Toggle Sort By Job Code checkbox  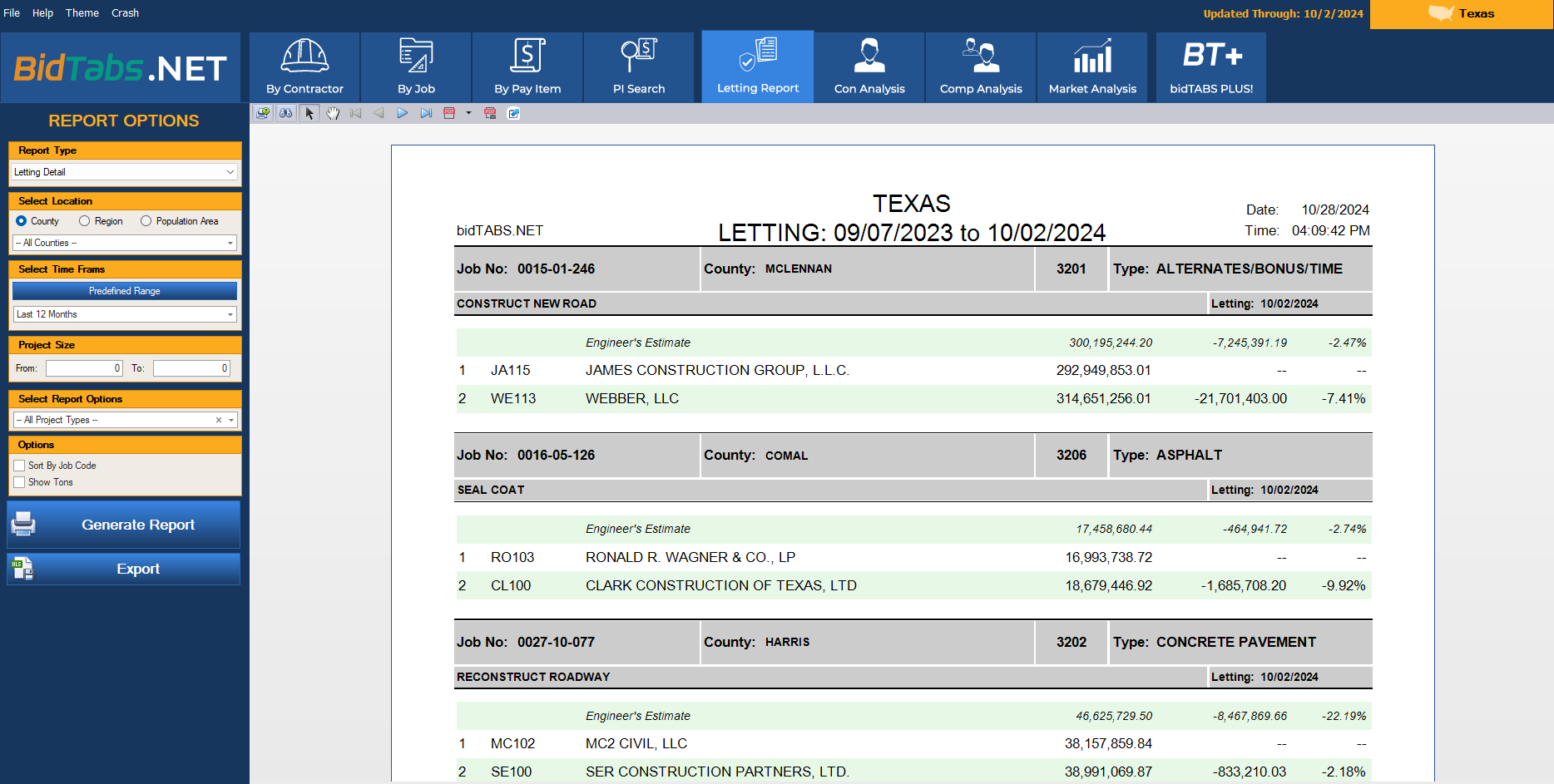pyautogui.click(x=19, y=466)
